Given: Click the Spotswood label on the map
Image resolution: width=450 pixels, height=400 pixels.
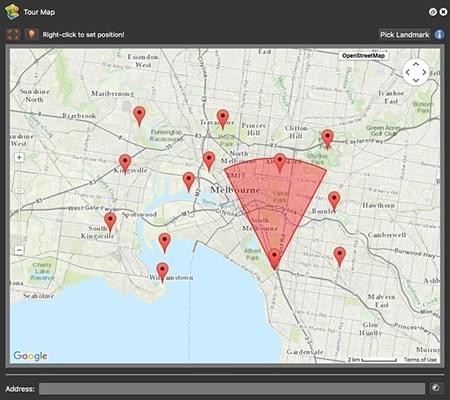Looking at the screenshot, I should (139, 215).
